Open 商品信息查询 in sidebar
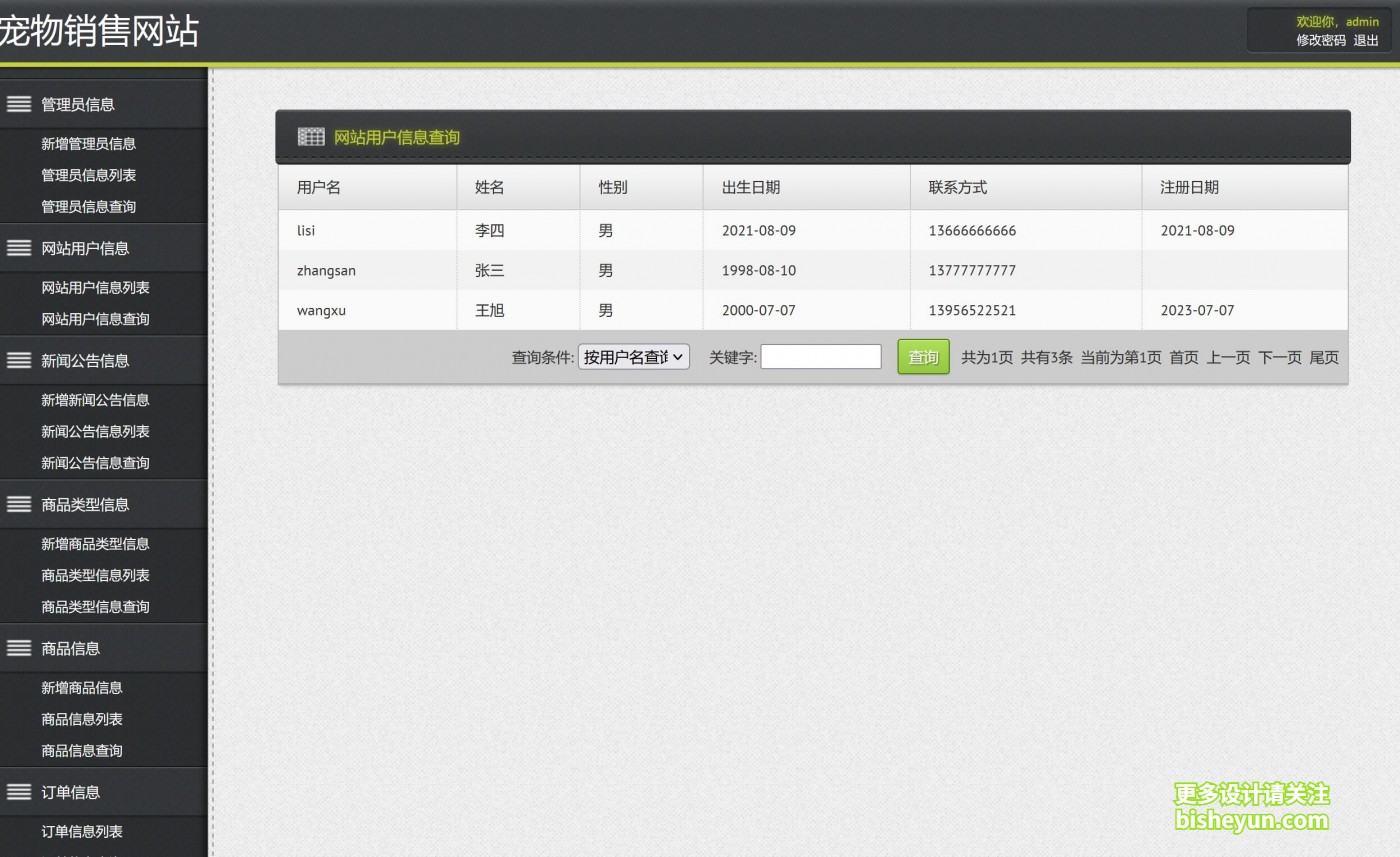The image size is (1400, 857). point(82,751)
